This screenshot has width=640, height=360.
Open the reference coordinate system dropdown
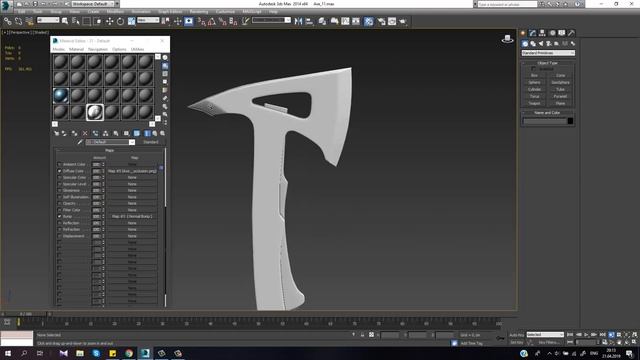coord(148,20)
